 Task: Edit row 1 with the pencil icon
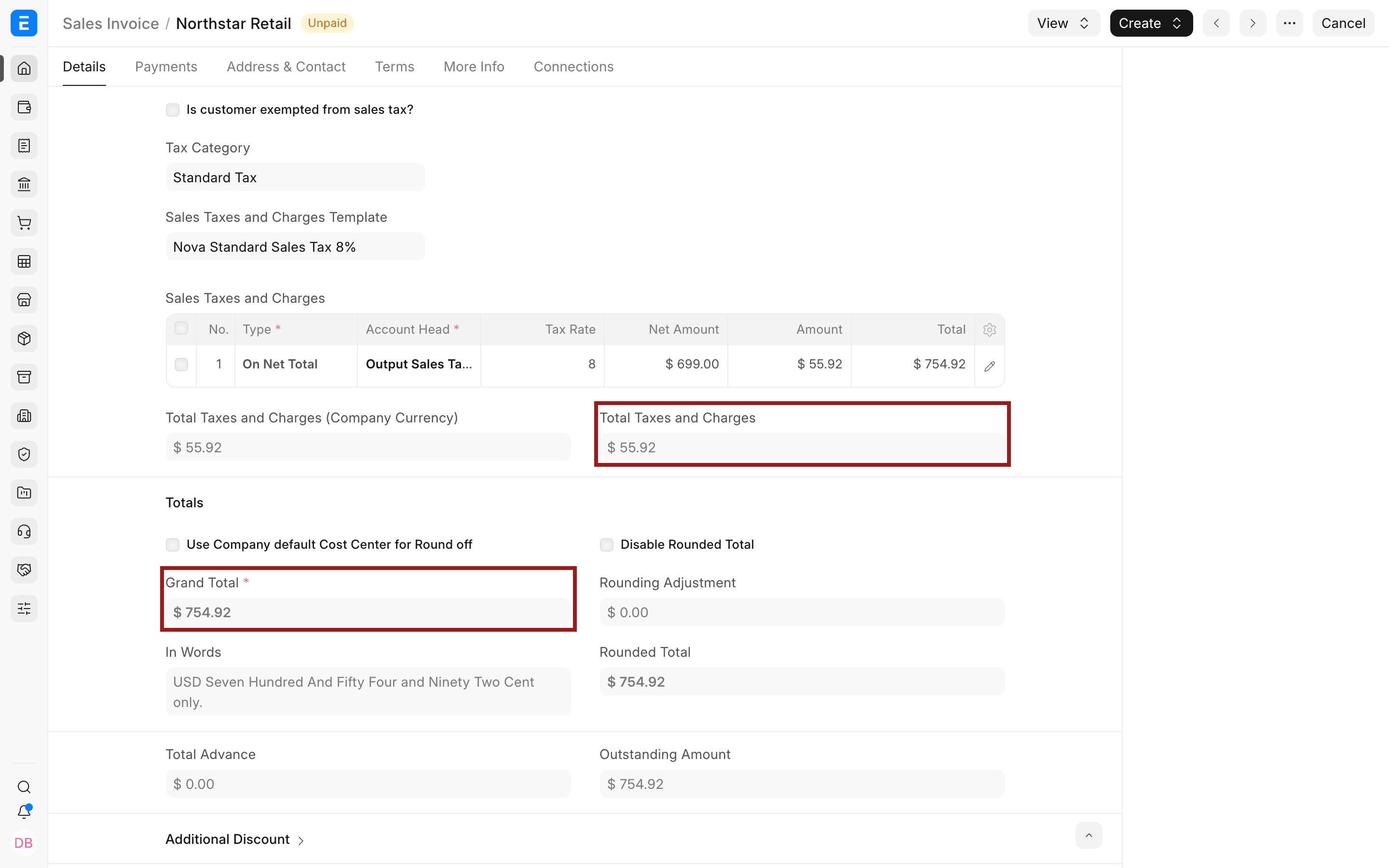pyautogui.click(x=989, y=366)
